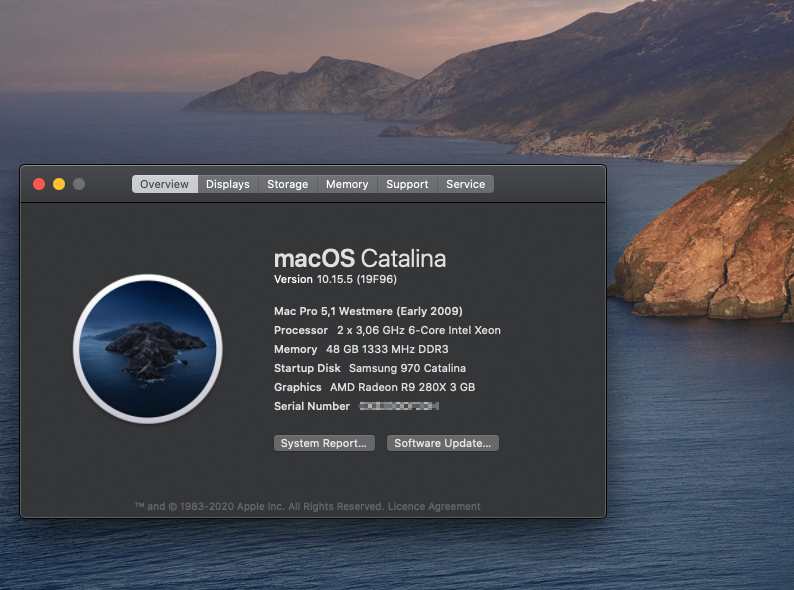Open the Licence Agreement link
The height and width of the screenshot is (590, 794).
434,506
